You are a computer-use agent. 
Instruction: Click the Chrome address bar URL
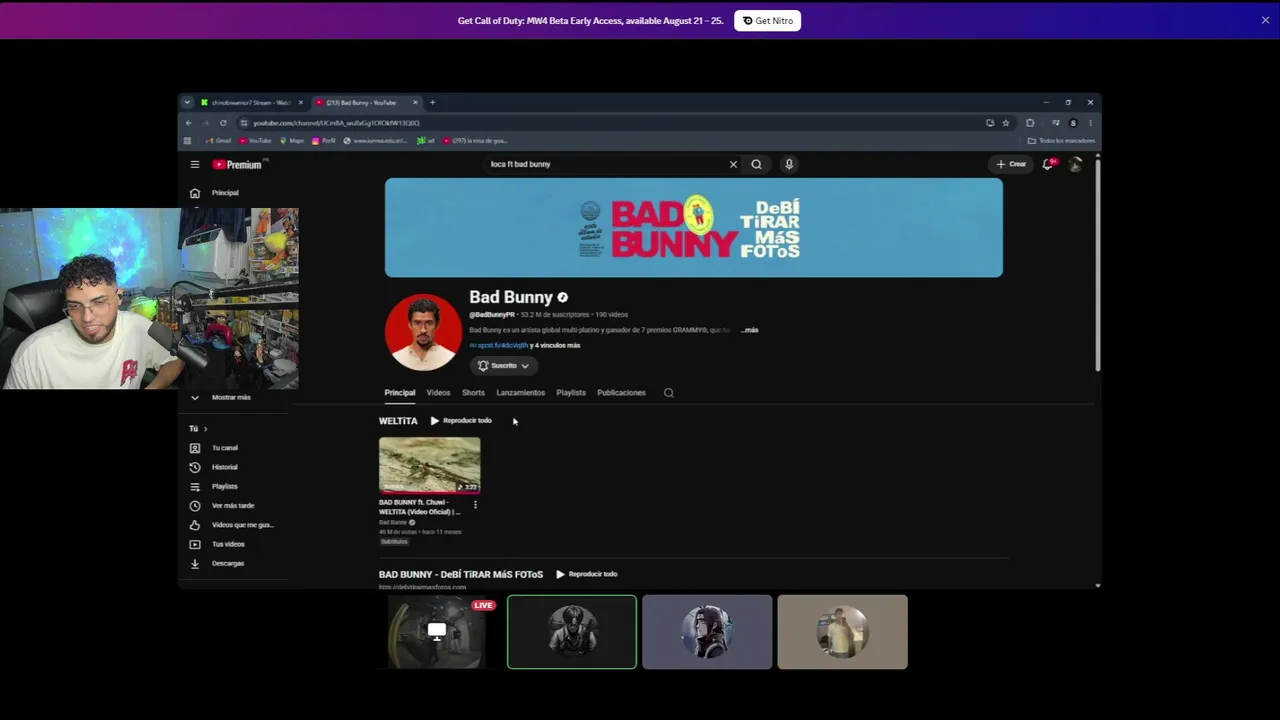336,123
